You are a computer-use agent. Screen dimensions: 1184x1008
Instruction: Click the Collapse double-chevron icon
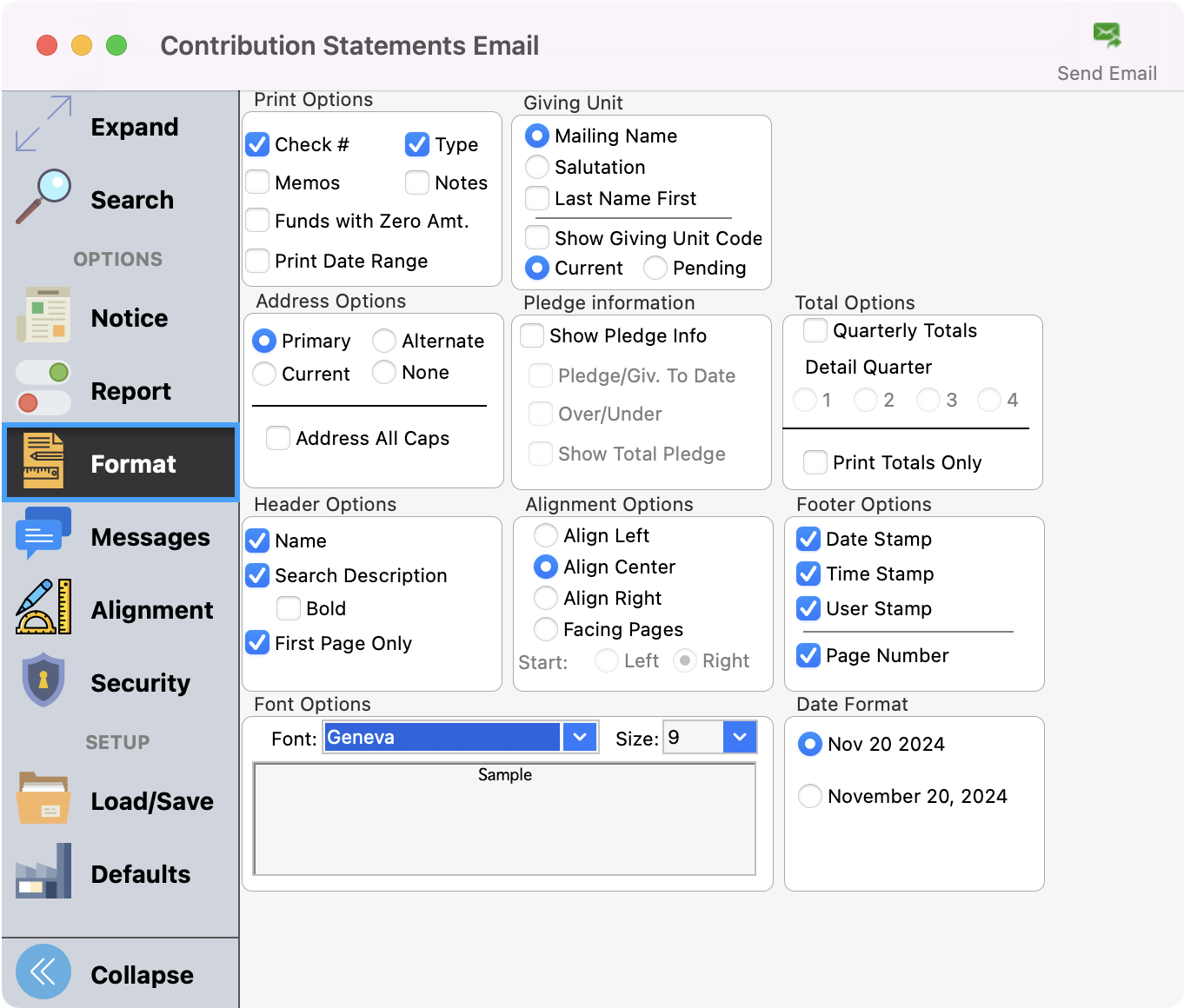point(43,972)
